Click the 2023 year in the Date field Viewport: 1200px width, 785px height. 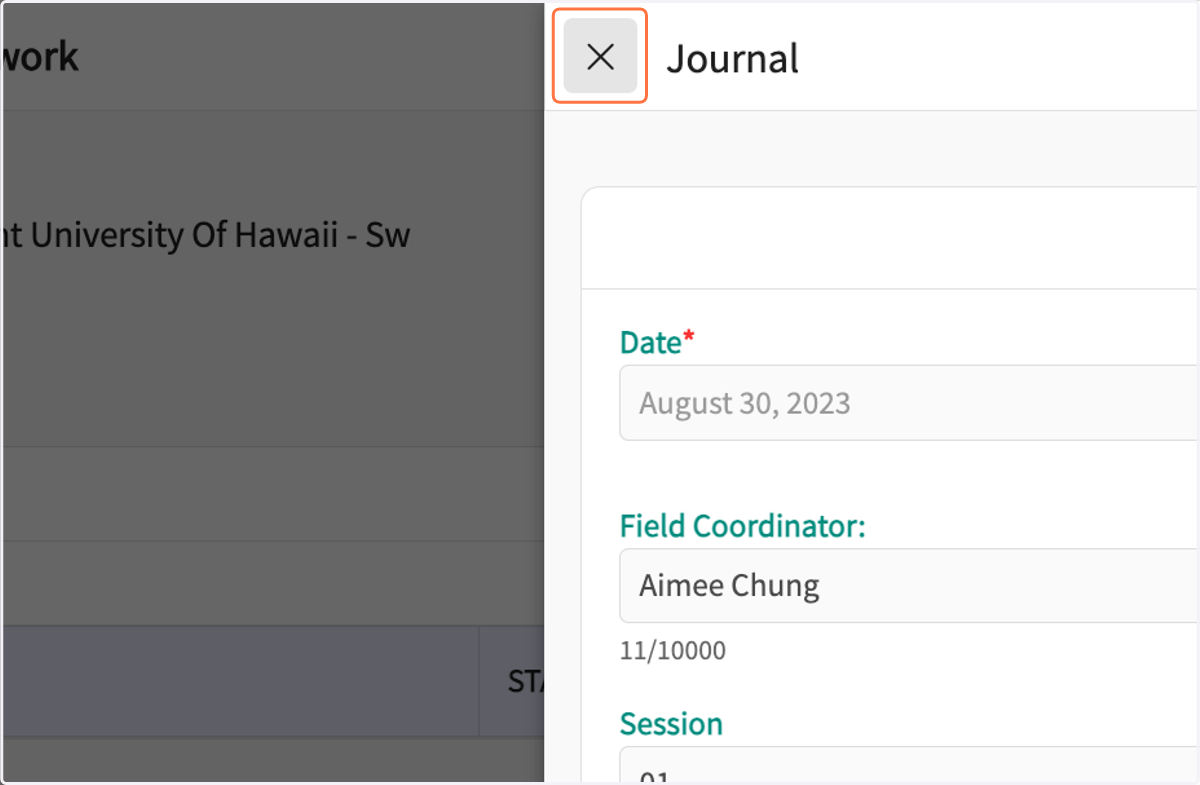tap(818, 403)
